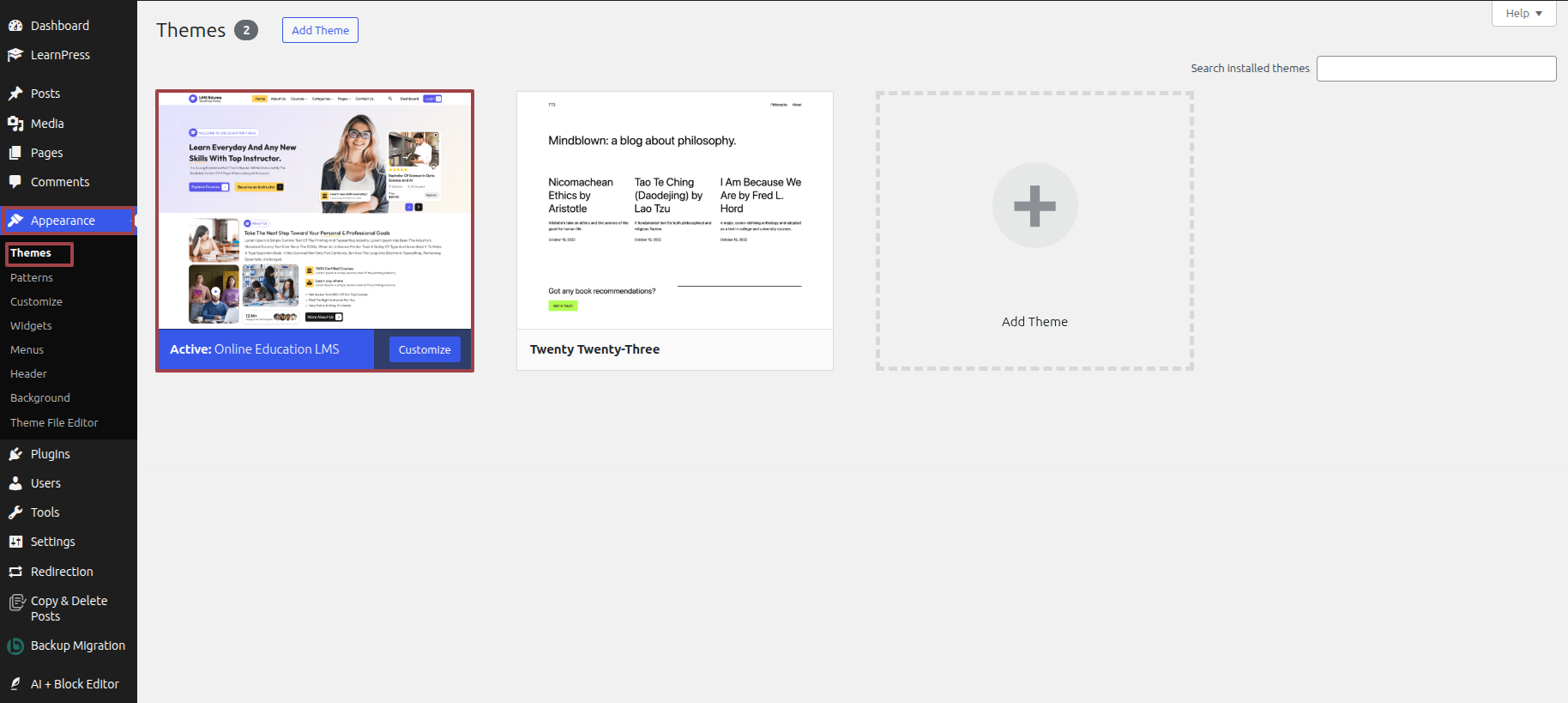Open the Settings menu
Image resolution: width=1568 pixels, height=703 pixels.
52,542
